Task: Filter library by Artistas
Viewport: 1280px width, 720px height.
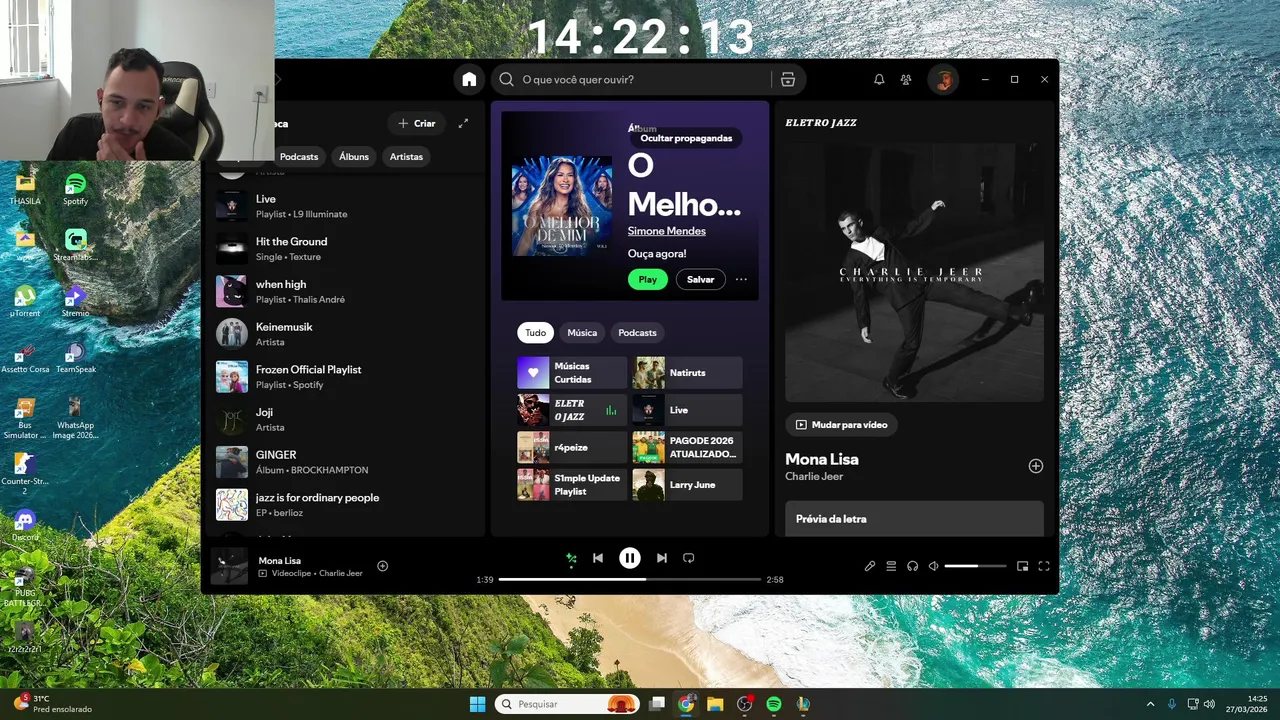Action: [407, 157]
